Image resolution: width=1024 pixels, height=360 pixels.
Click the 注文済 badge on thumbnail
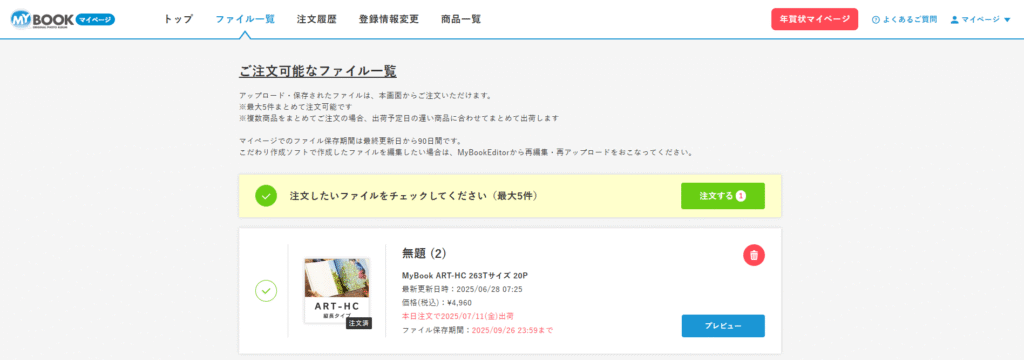359,323
